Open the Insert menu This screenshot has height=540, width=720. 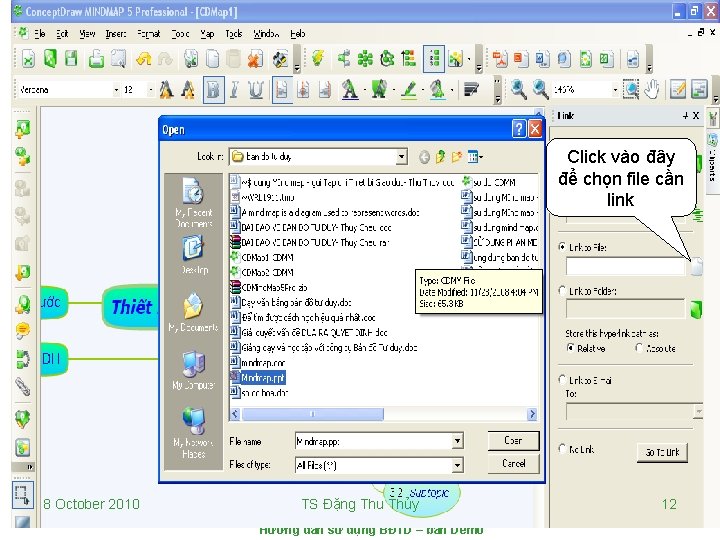[115, 34]
